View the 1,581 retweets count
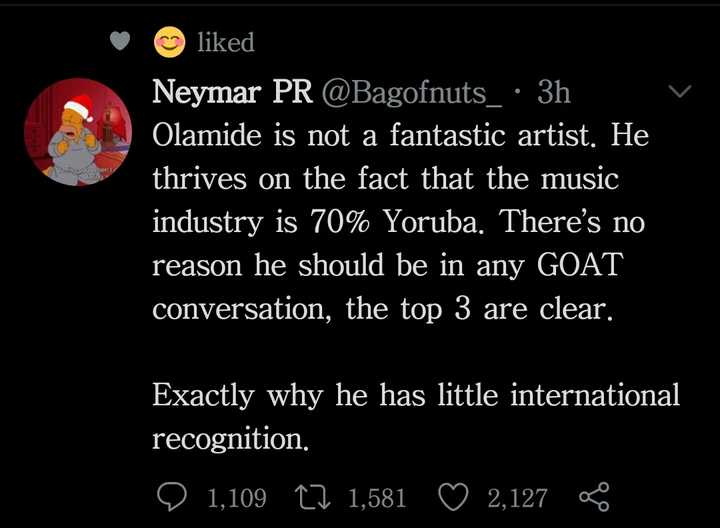Viewport: 720px width, 528px height. tap(378, 498)
